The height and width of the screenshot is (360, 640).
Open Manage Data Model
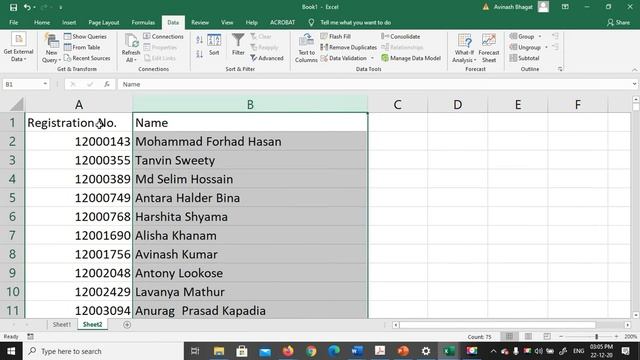(x=411, y=58)
